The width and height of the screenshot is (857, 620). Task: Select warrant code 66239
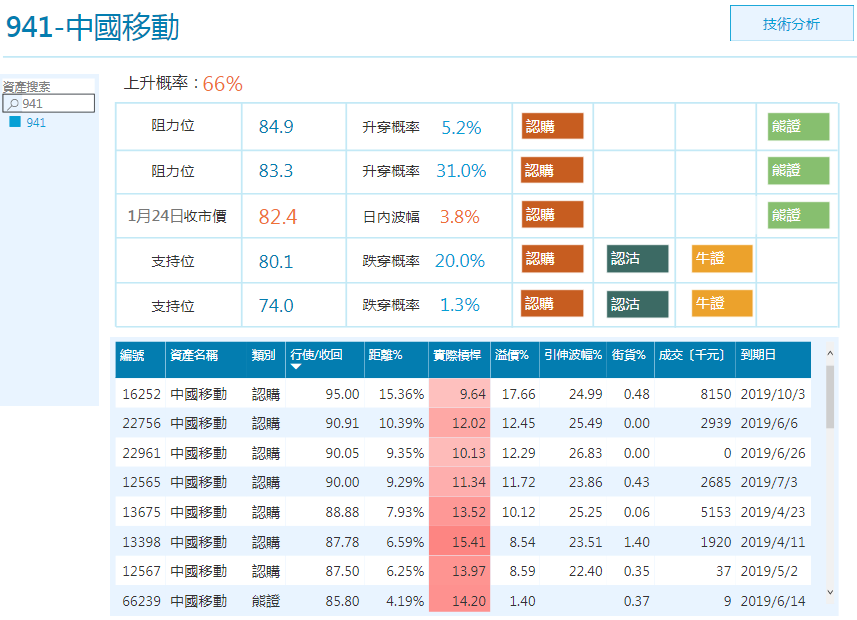click(141, 601)
